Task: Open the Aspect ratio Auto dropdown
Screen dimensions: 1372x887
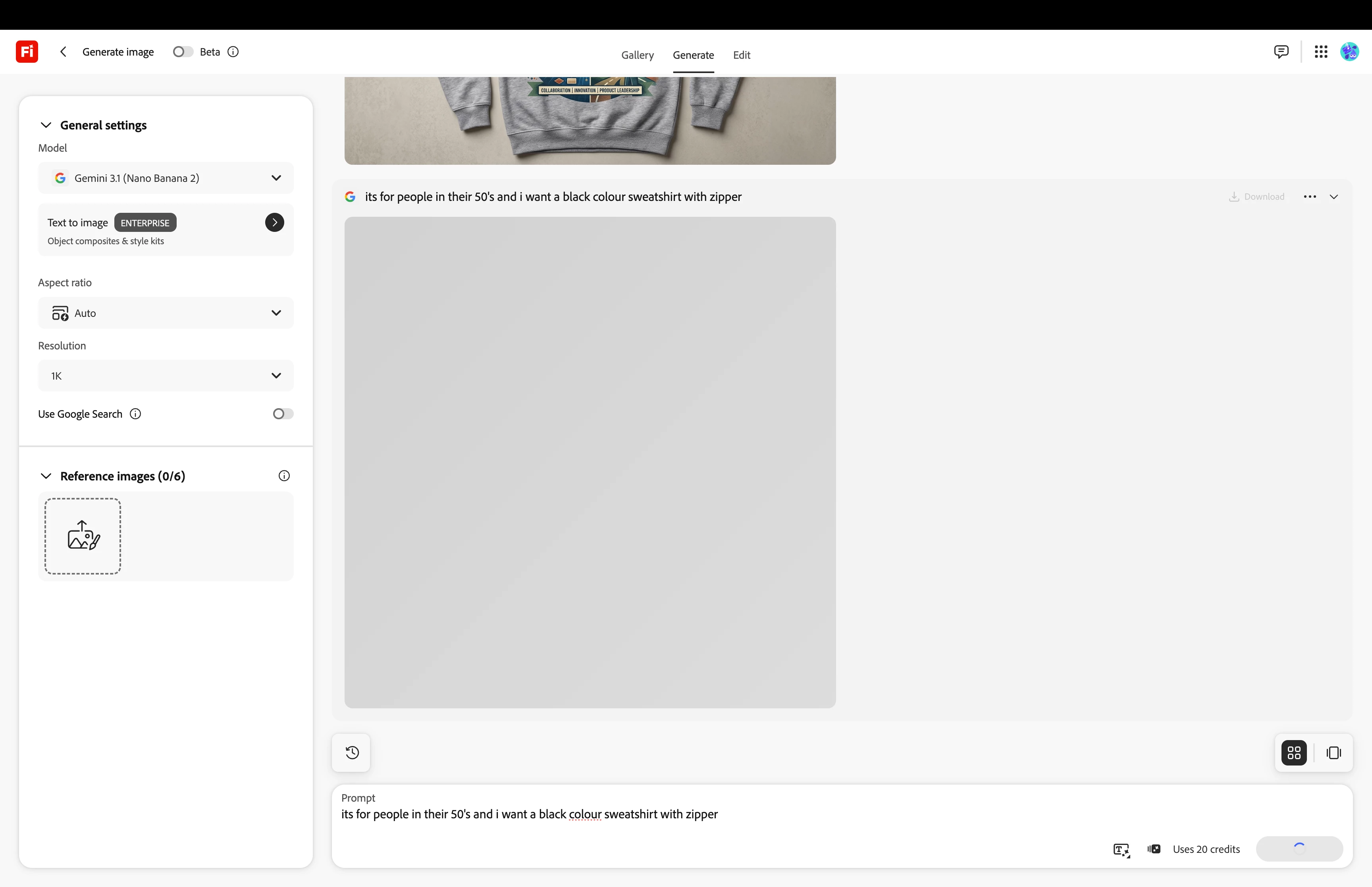Action: coord(166,313)
